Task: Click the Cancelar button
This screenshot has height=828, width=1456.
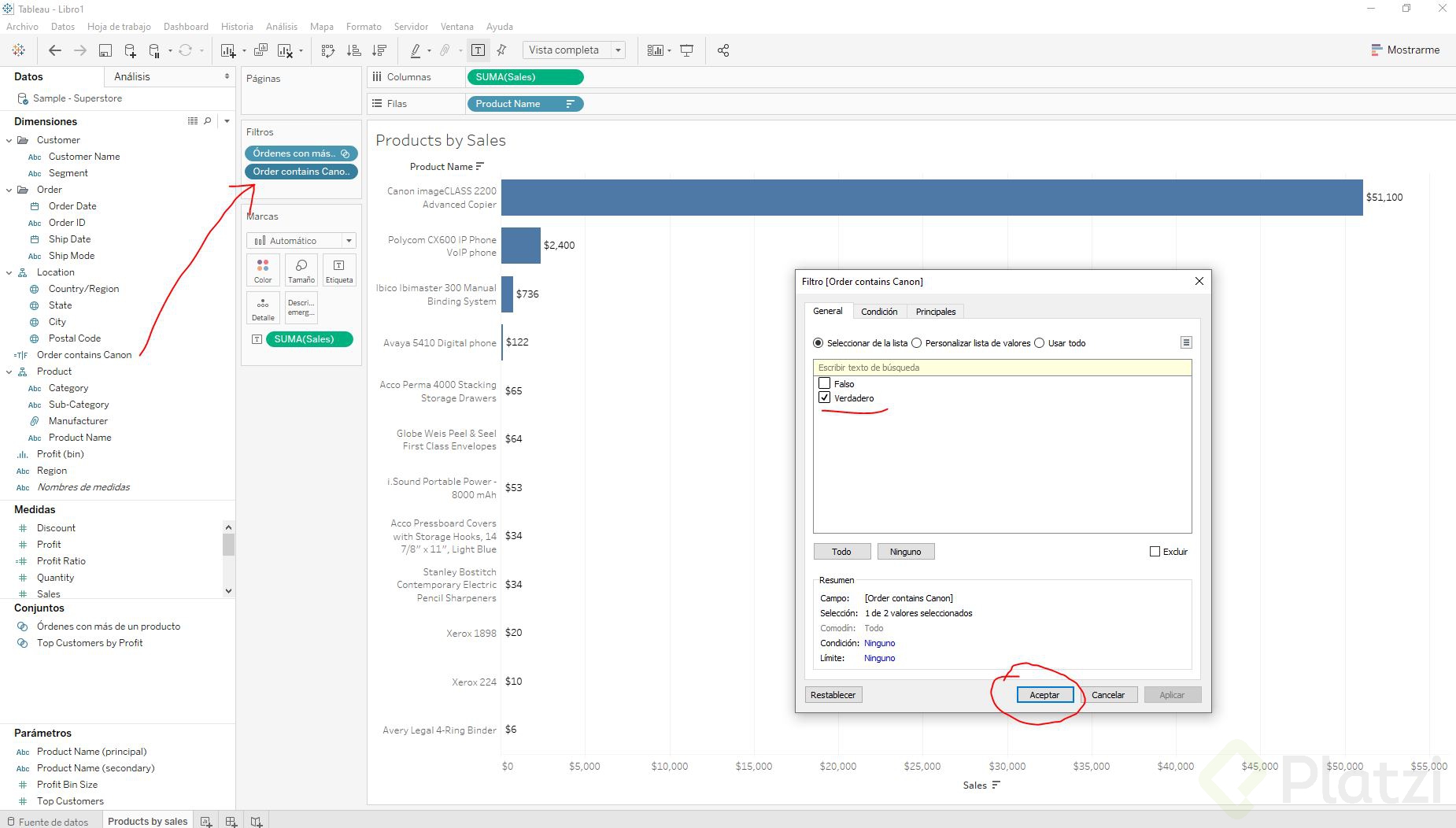Action: coord(1108,695)
